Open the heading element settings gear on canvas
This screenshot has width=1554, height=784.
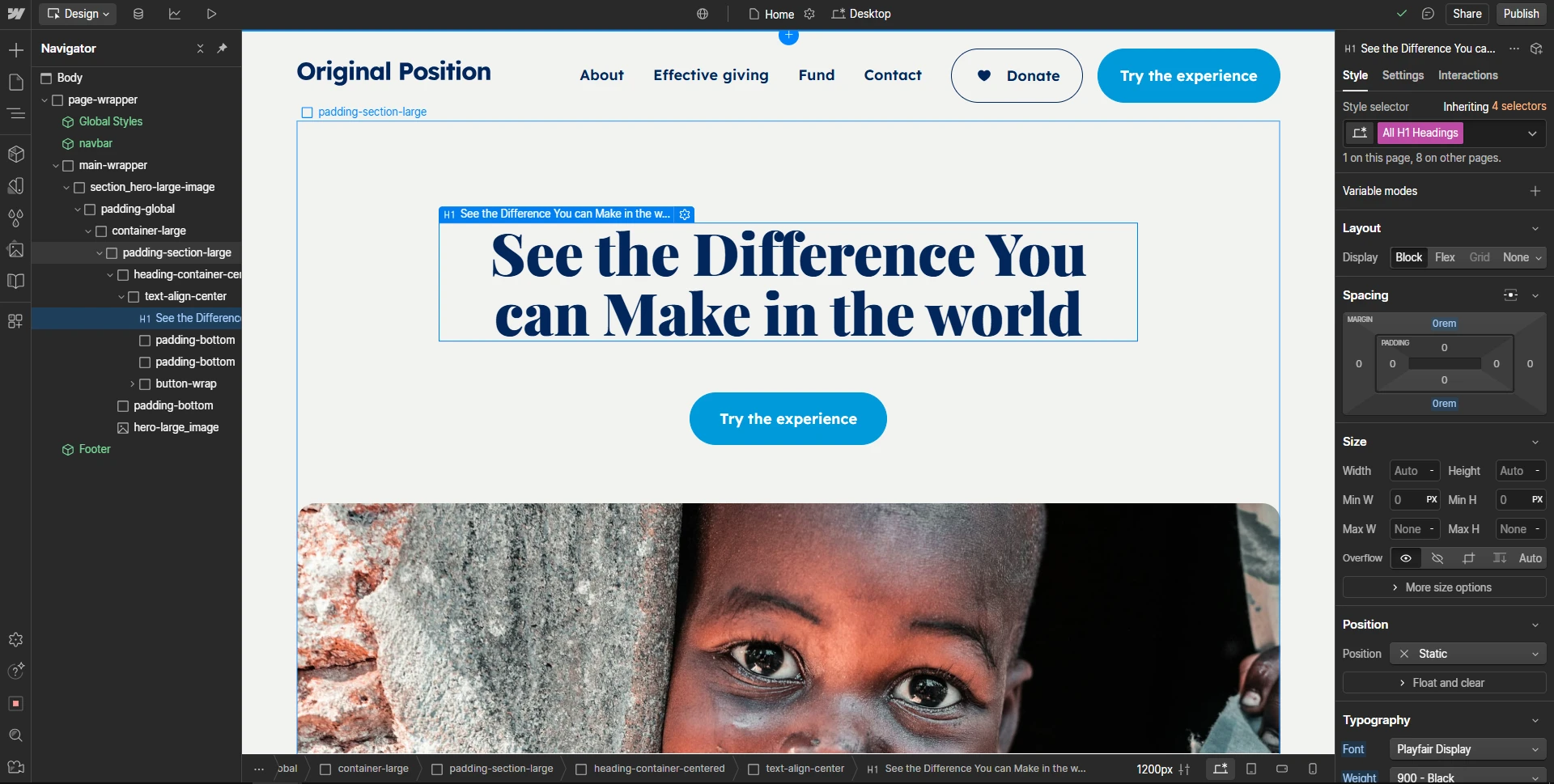coord(685,214)
